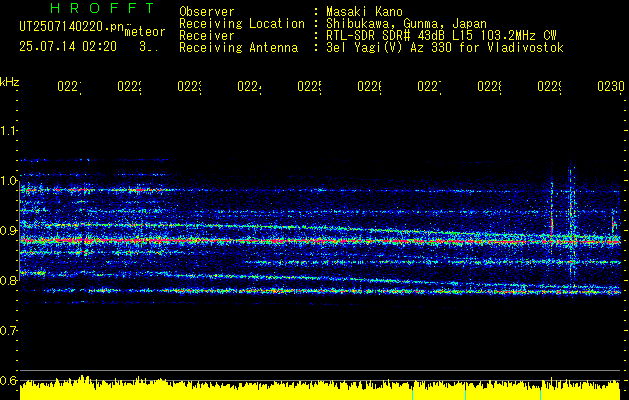The height and width of the screenshot is (400, 629).
Task: Click the 0229 time marker
Action: (550, 86)
